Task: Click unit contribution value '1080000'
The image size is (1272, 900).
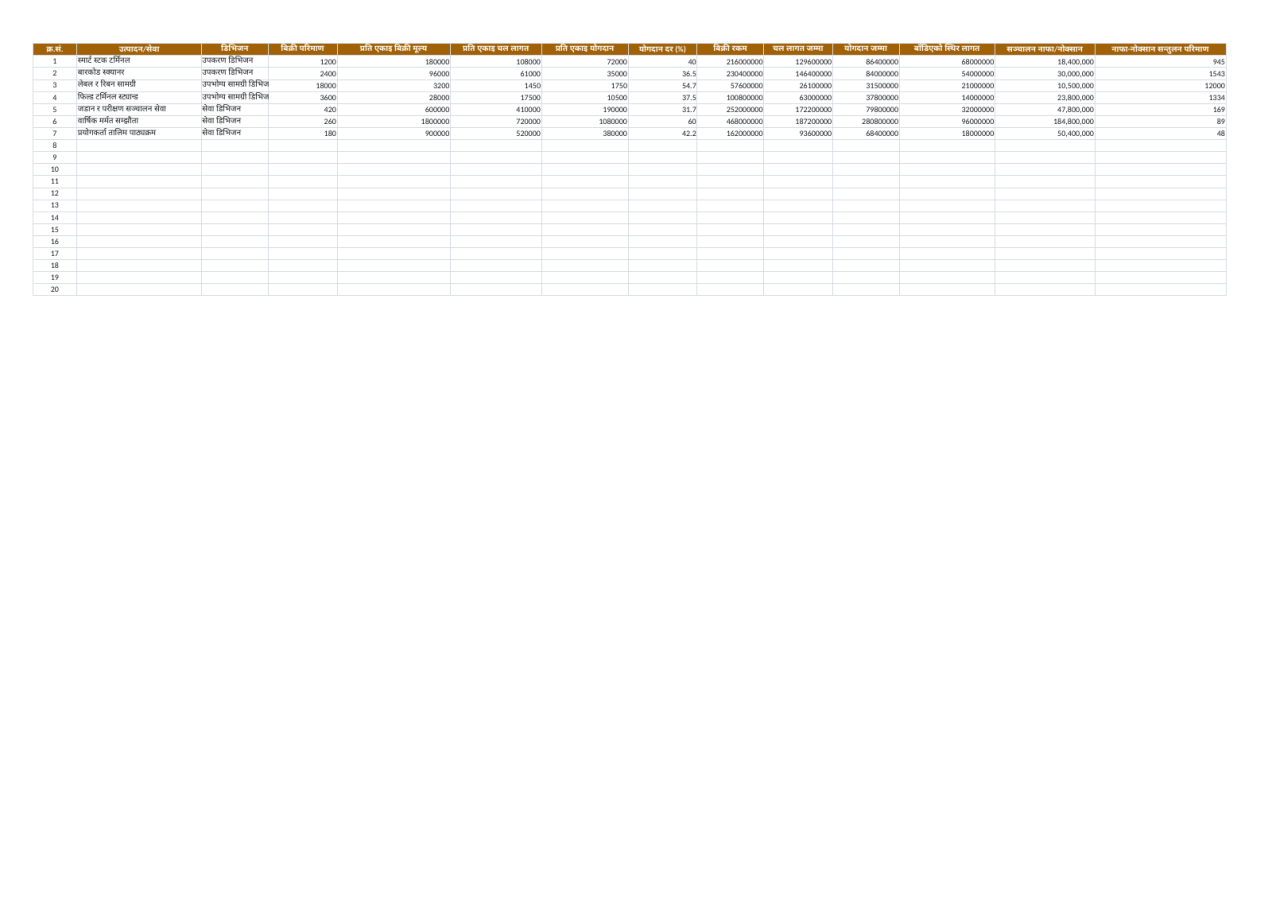Action: pyautogui.click(x=584, y=122)
